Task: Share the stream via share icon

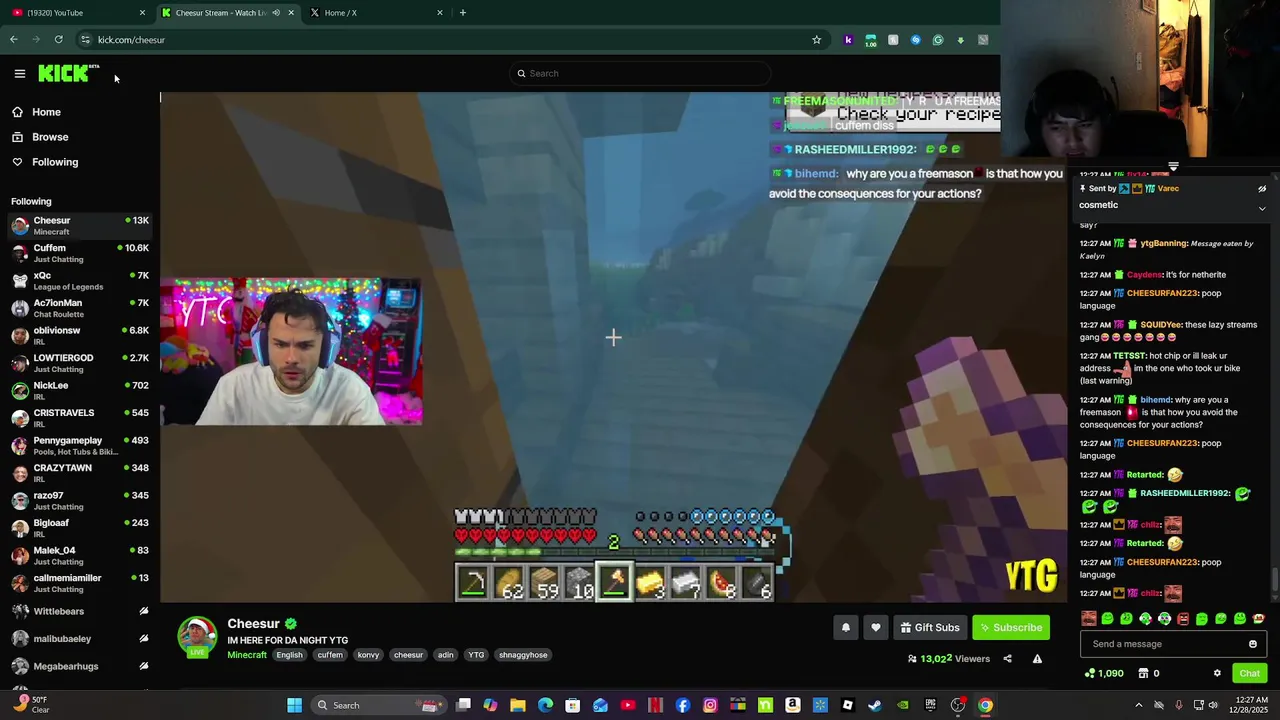Action: 1007,659
